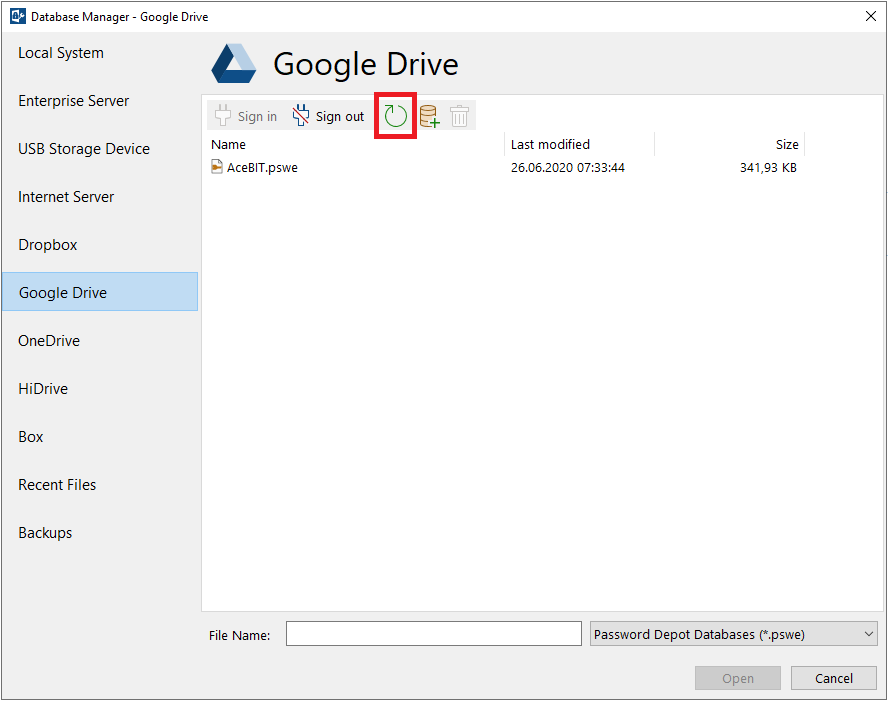This screenshot has width=889, height=703.
Task: Click the Password Depot title bar icon
Action: point(18,16)
